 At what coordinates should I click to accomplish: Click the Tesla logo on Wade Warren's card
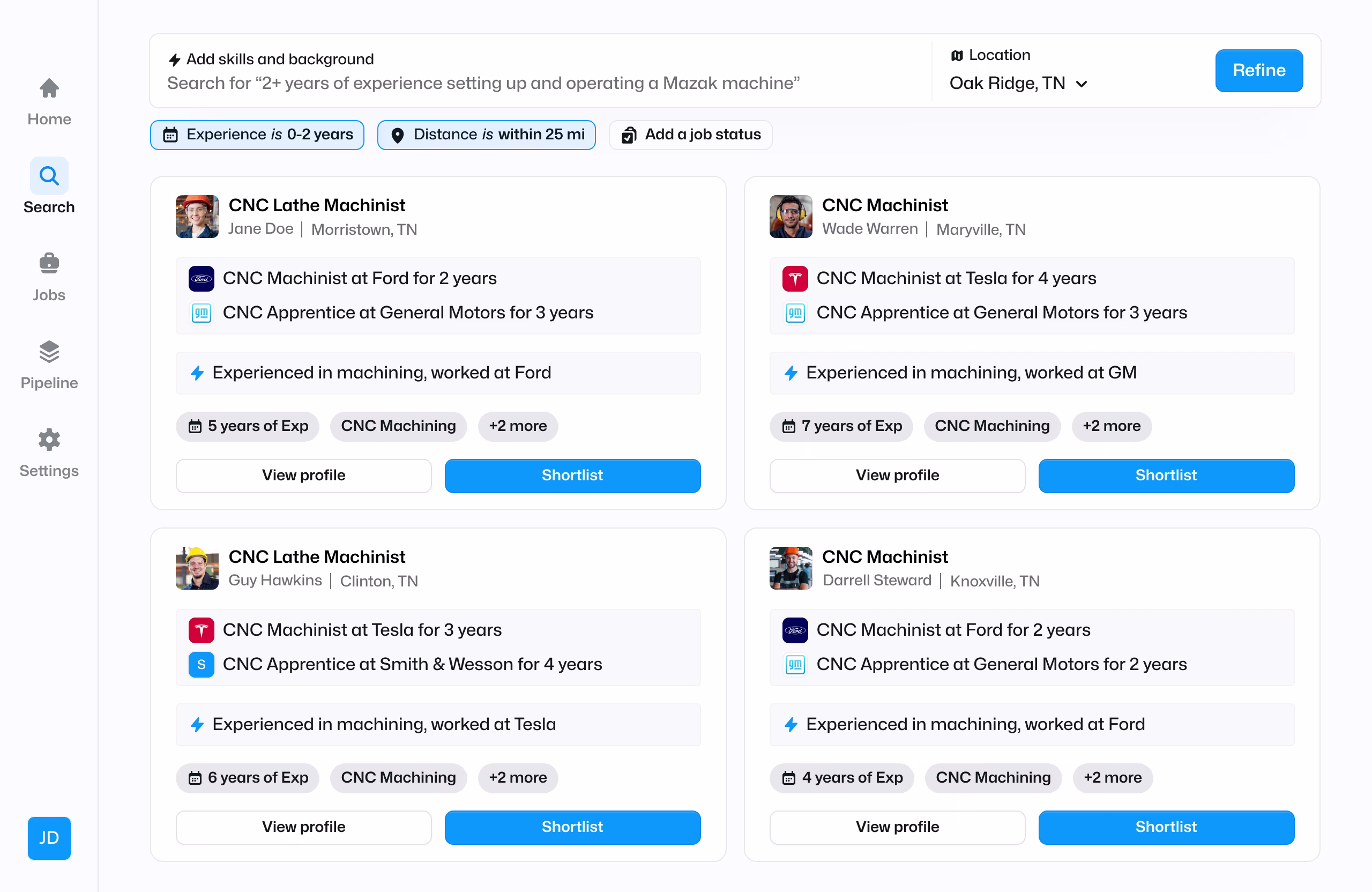tap(795, 279)
